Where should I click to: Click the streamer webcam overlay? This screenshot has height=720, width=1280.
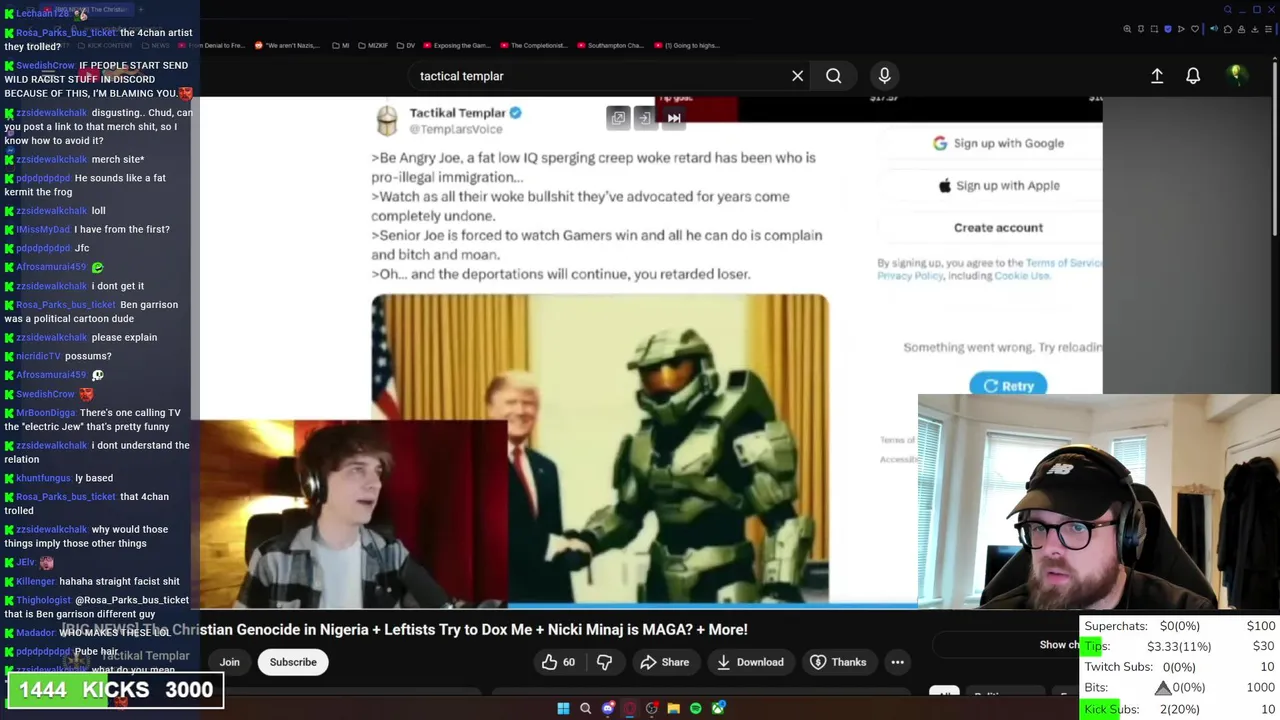[1098, 502]
